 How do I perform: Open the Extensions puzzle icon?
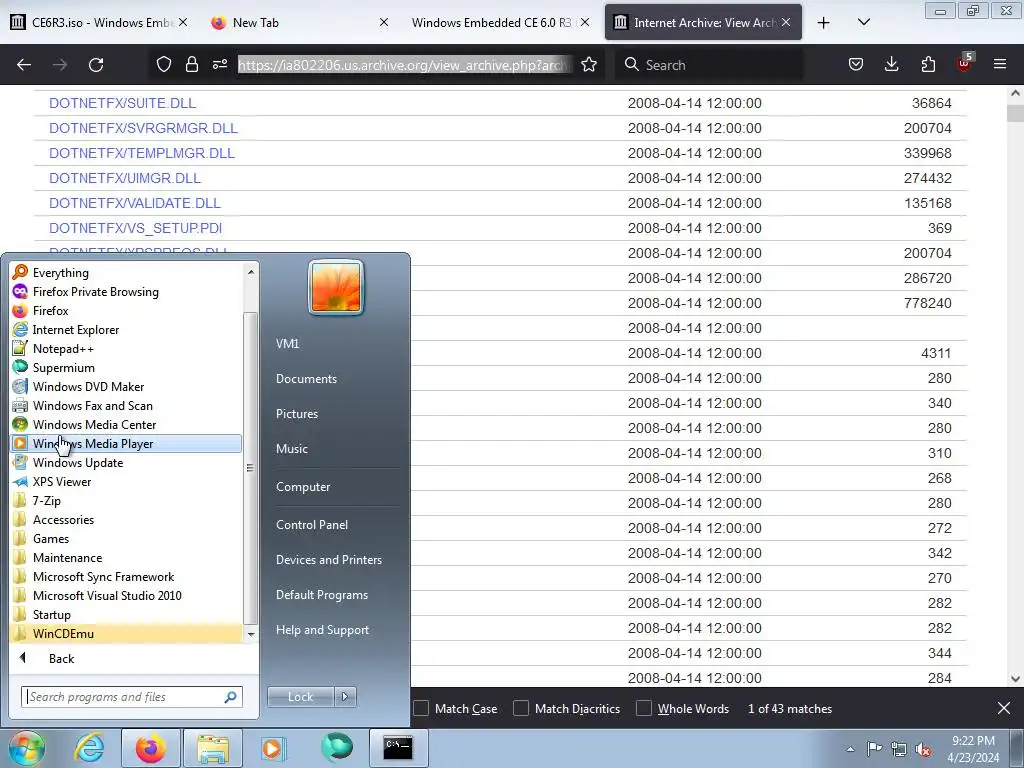(x=928, y=64)
